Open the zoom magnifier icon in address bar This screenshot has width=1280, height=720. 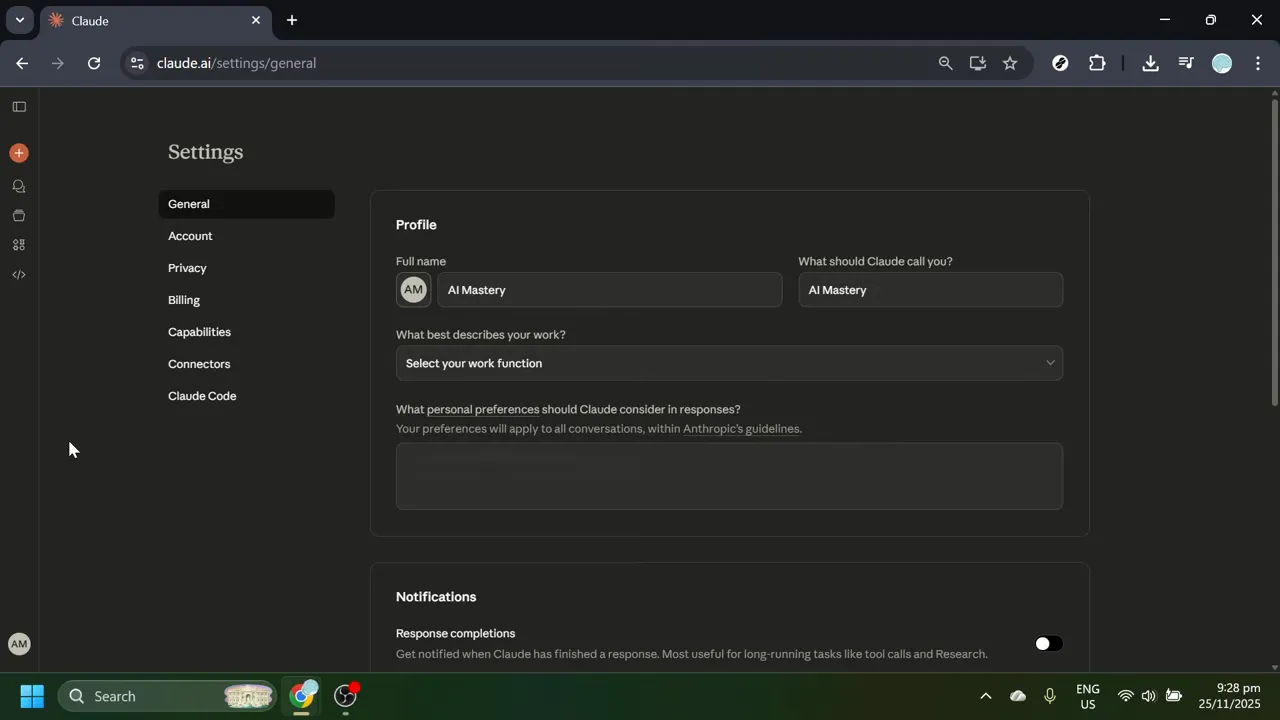[x=945, y=63]
